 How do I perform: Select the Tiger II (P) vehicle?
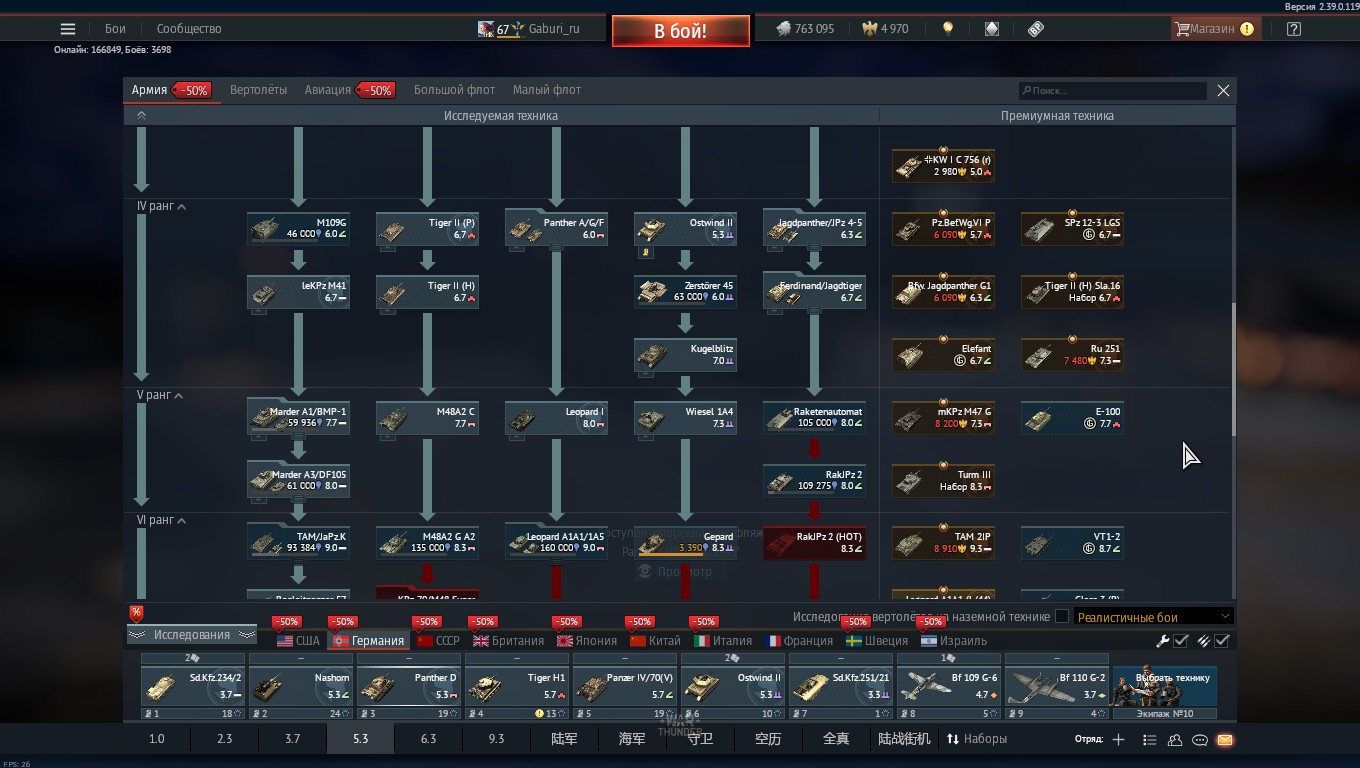(x=427, y=229)
